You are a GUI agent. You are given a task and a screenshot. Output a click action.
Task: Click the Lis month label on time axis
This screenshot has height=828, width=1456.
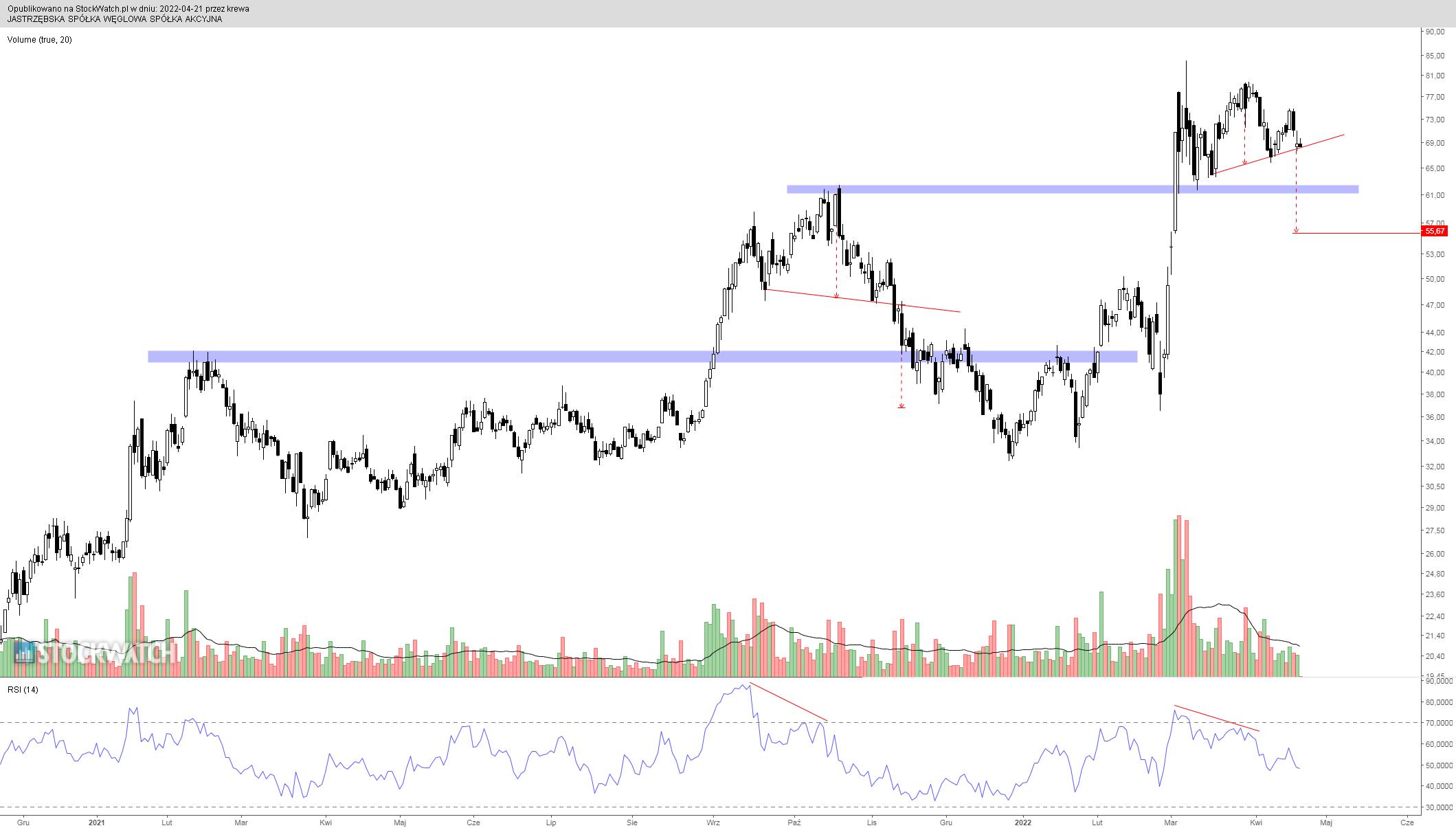(872, 823)
